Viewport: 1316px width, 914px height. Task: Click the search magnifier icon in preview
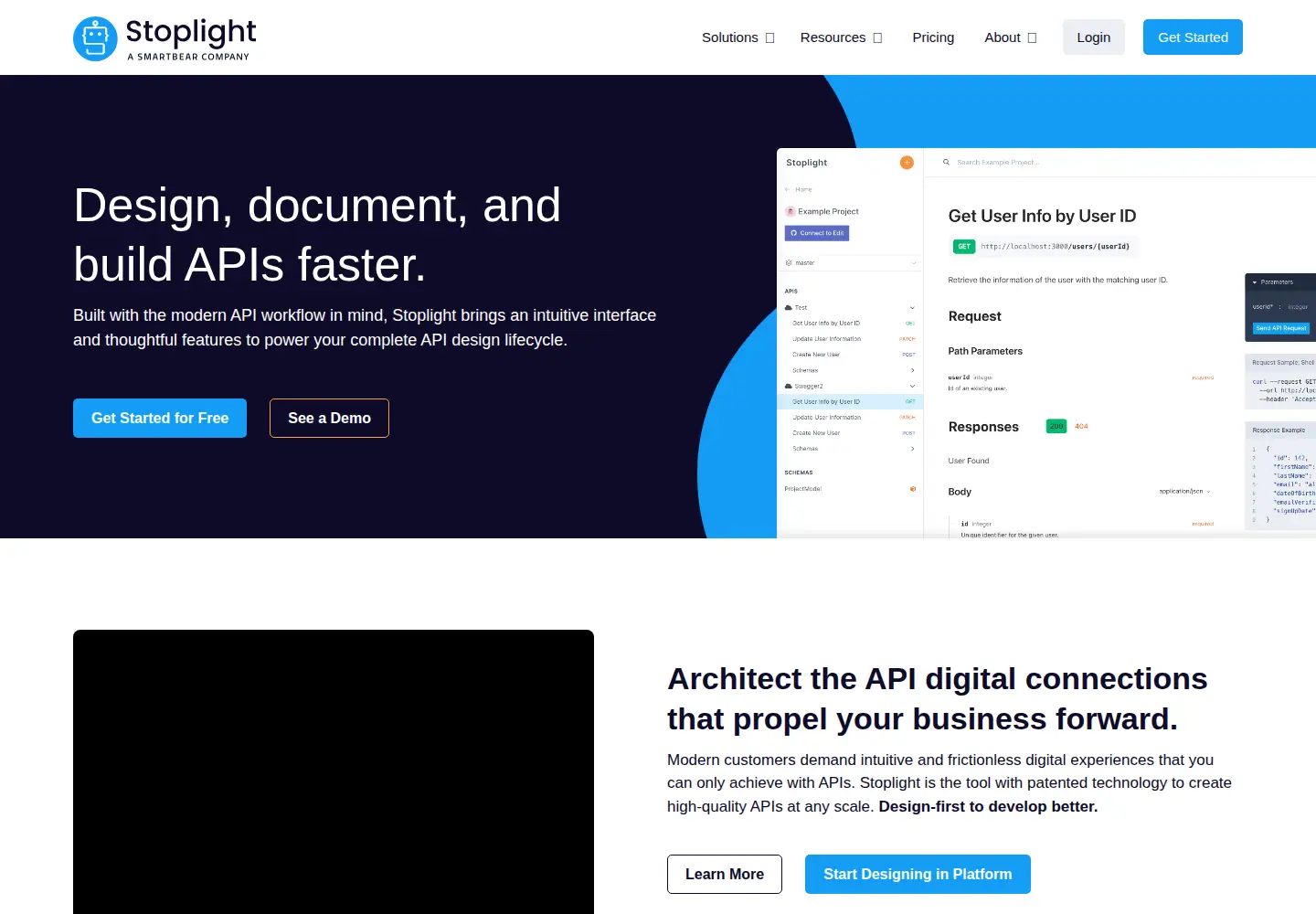click(946, 163)
